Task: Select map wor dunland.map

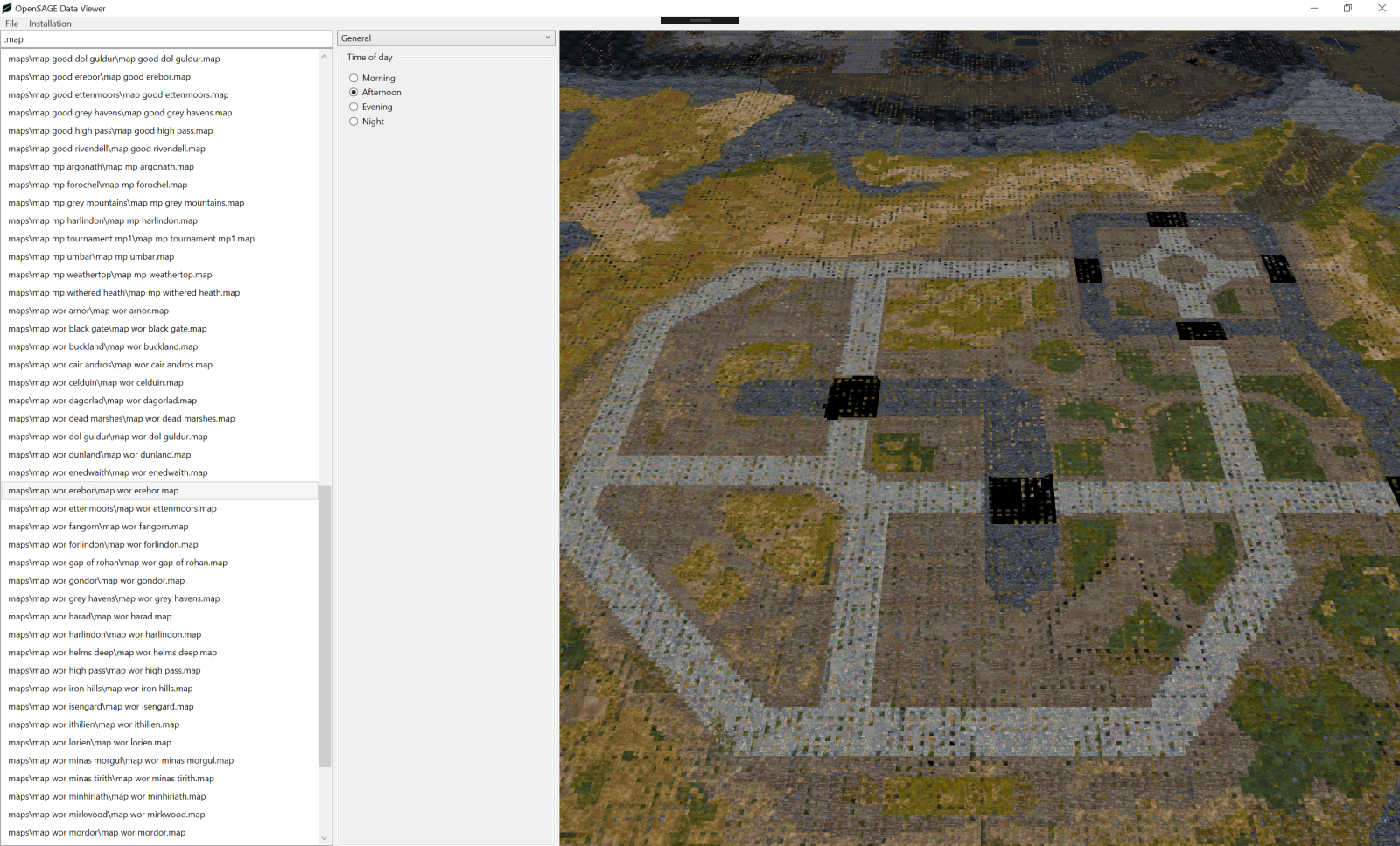Action: [x=159, y=455]
